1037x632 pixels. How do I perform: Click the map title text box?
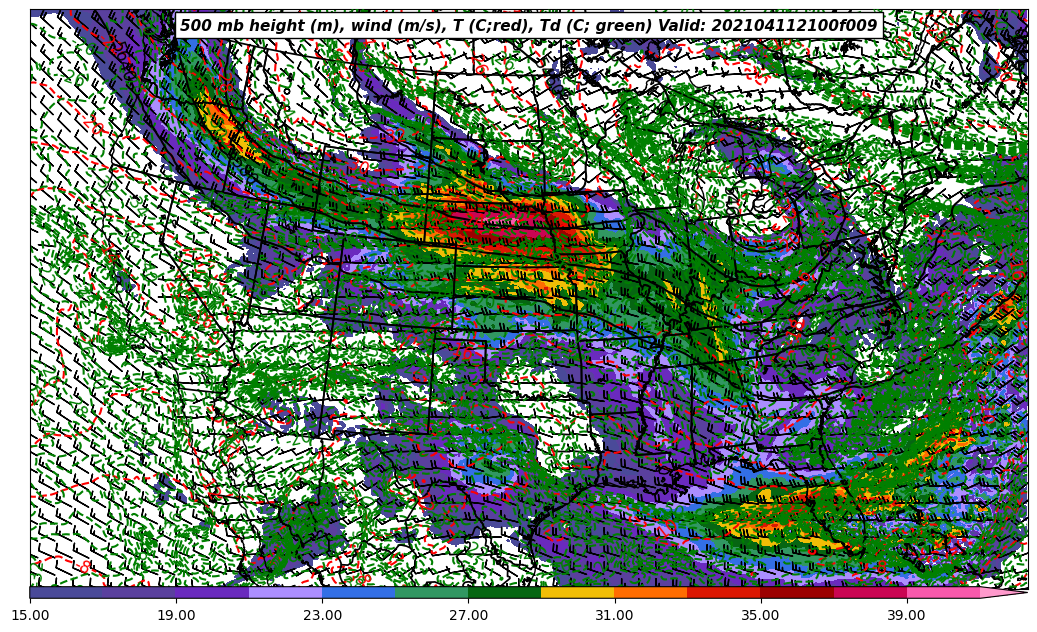(528, 26)
